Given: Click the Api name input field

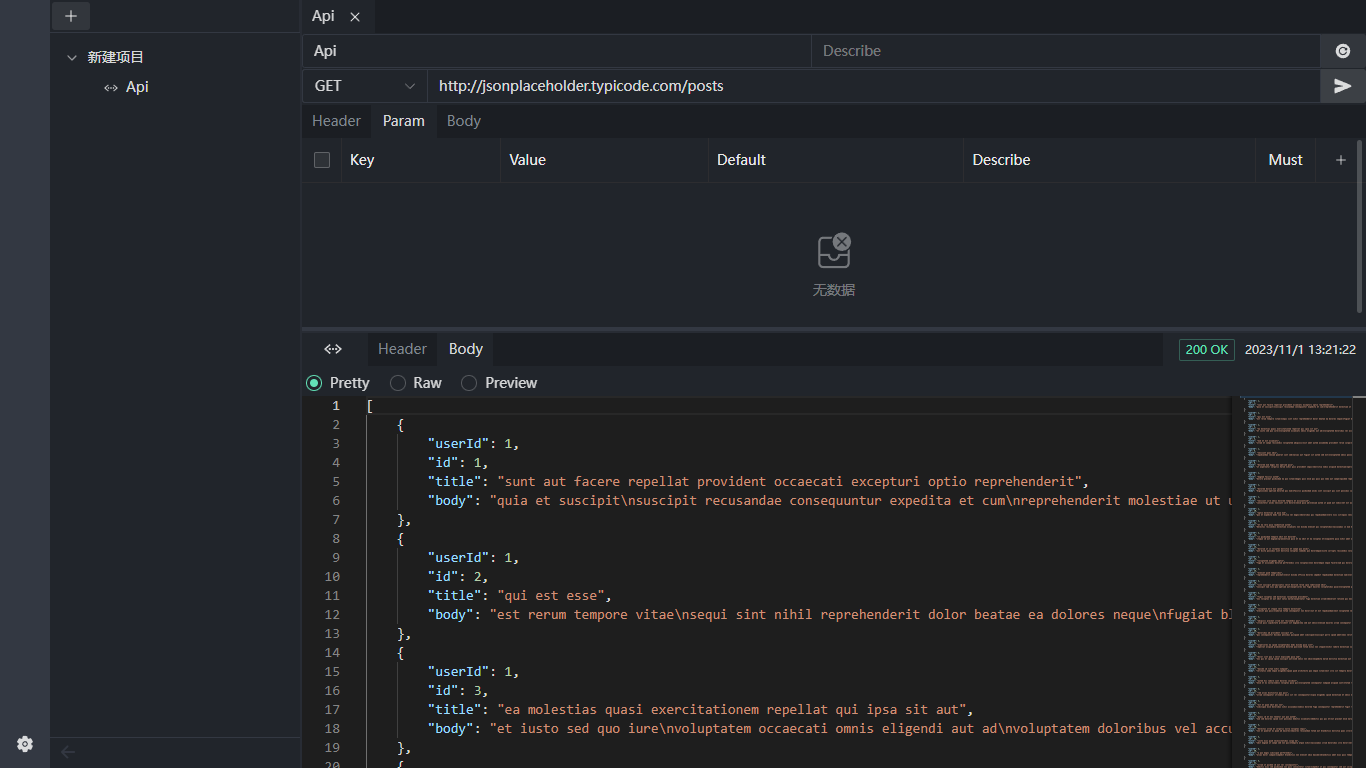Looking at the screenshot, I should [x=557, y=51].
